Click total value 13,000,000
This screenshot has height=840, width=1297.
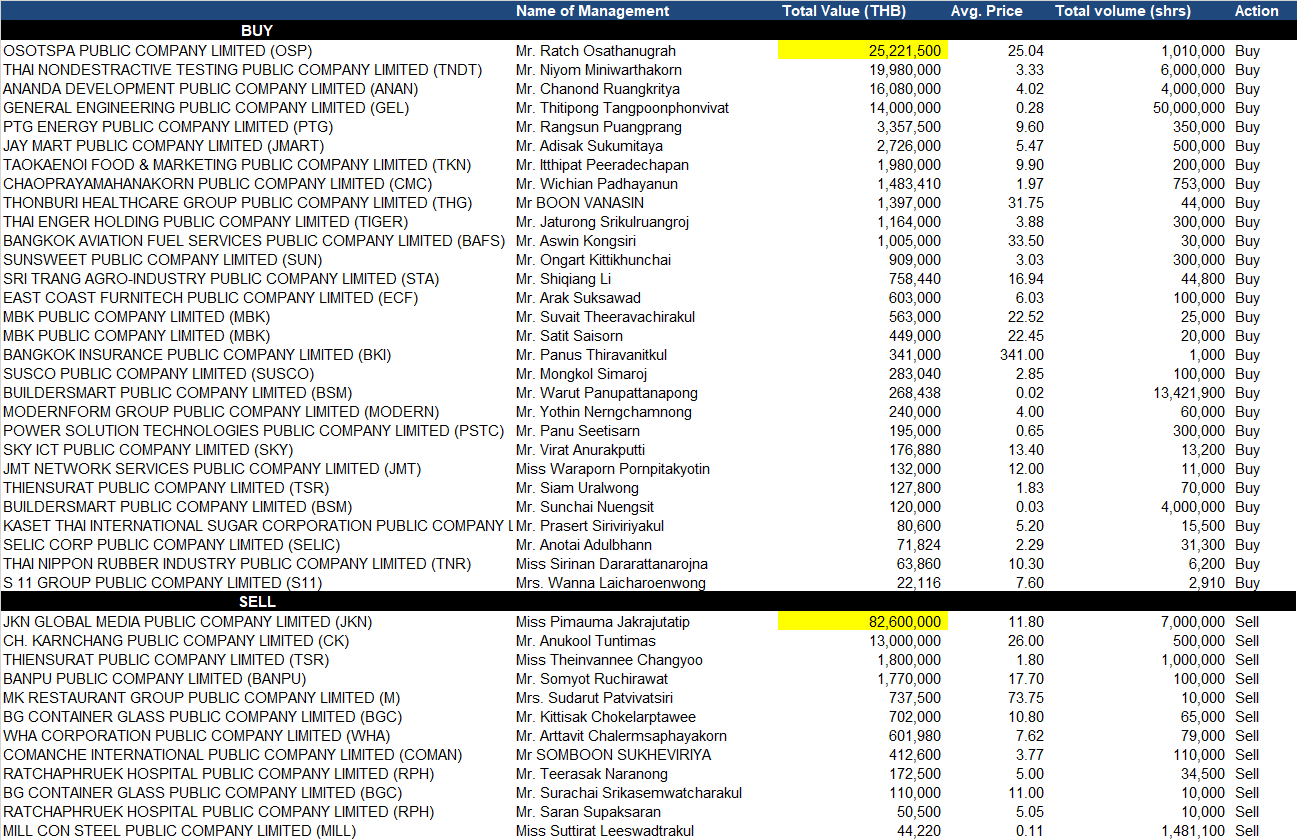[x=905, y=641]
